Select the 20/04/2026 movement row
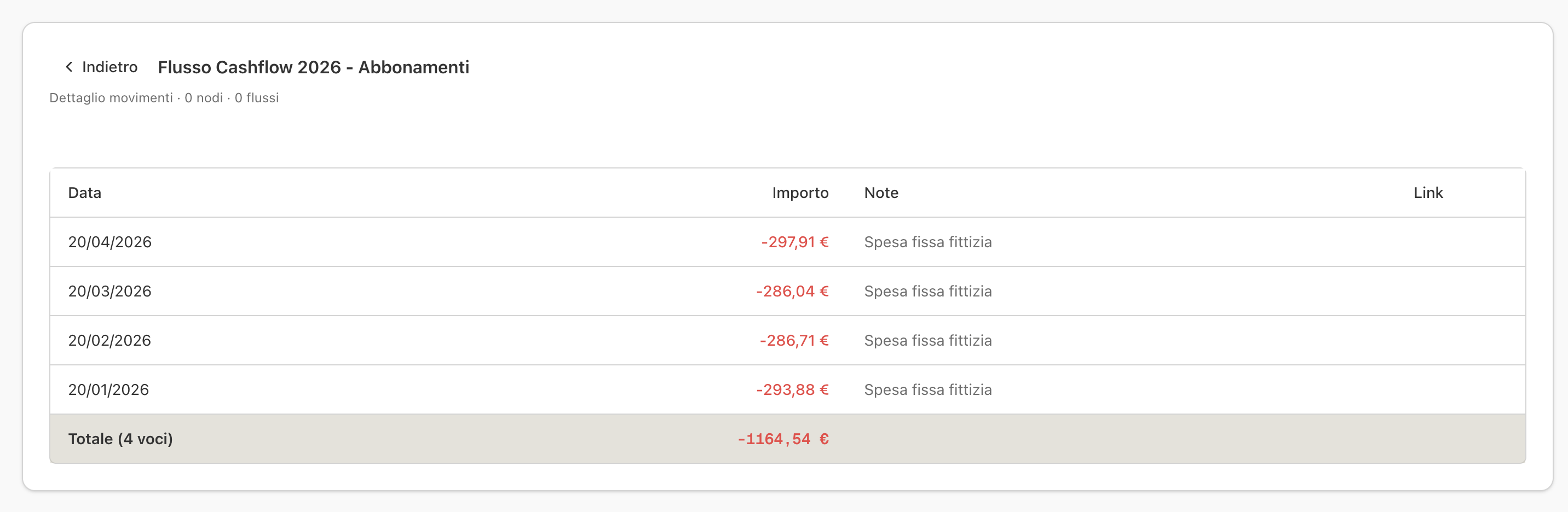Viewport: 1568px width, 512px height. click(787, 242)
